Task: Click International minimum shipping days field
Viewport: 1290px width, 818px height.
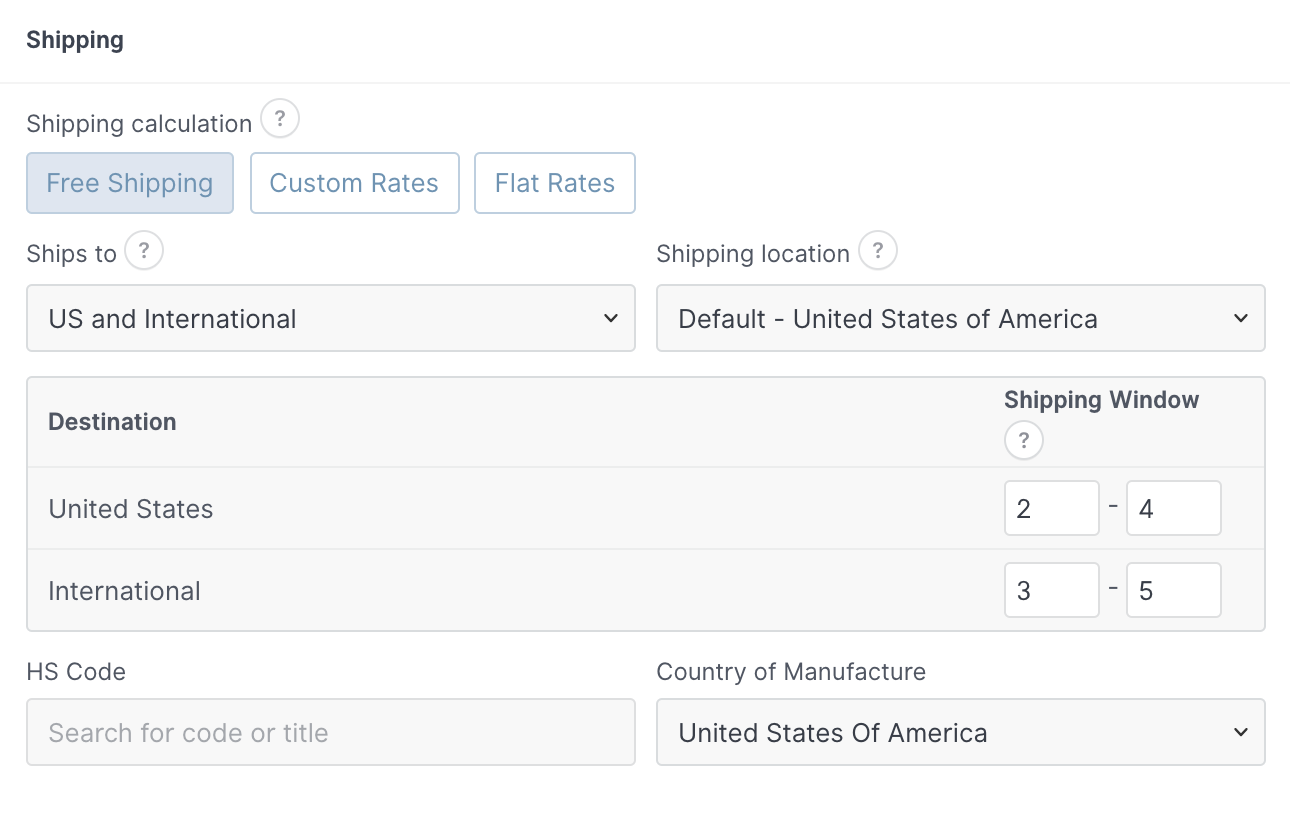Action: 1051,590
